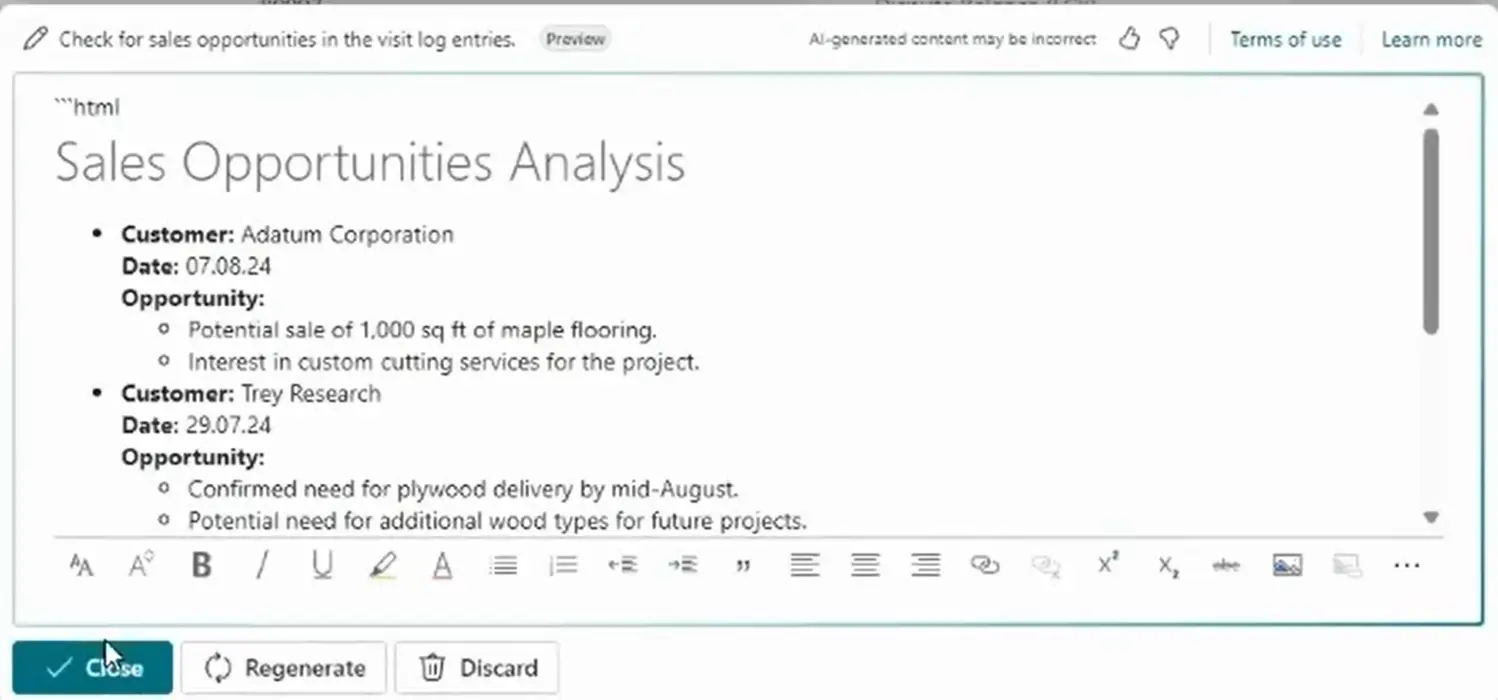
Task: Toggle bold formatting in the editor toolbar
Action: (202, 566)
